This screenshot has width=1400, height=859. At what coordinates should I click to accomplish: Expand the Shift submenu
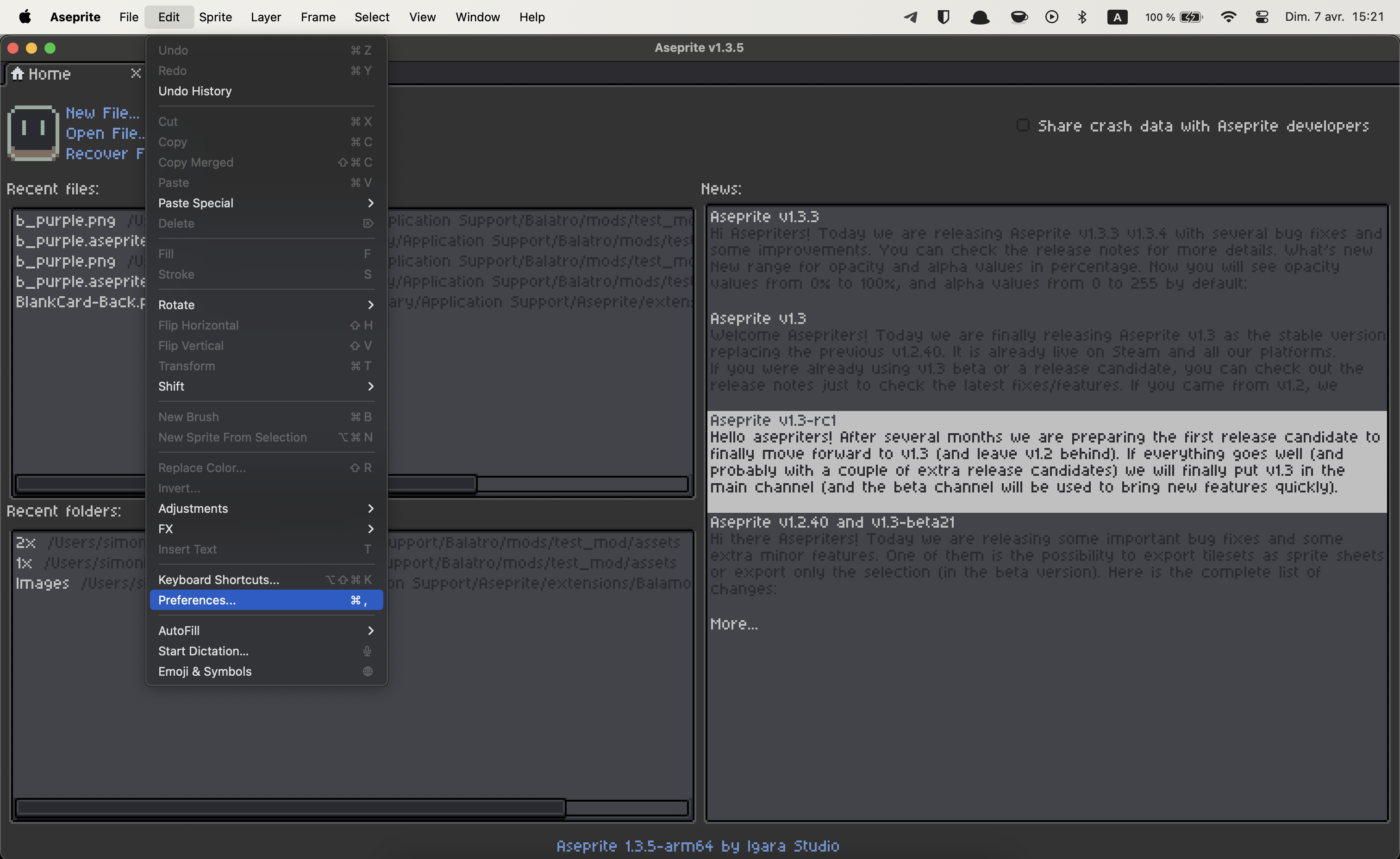tap(266, 386)
